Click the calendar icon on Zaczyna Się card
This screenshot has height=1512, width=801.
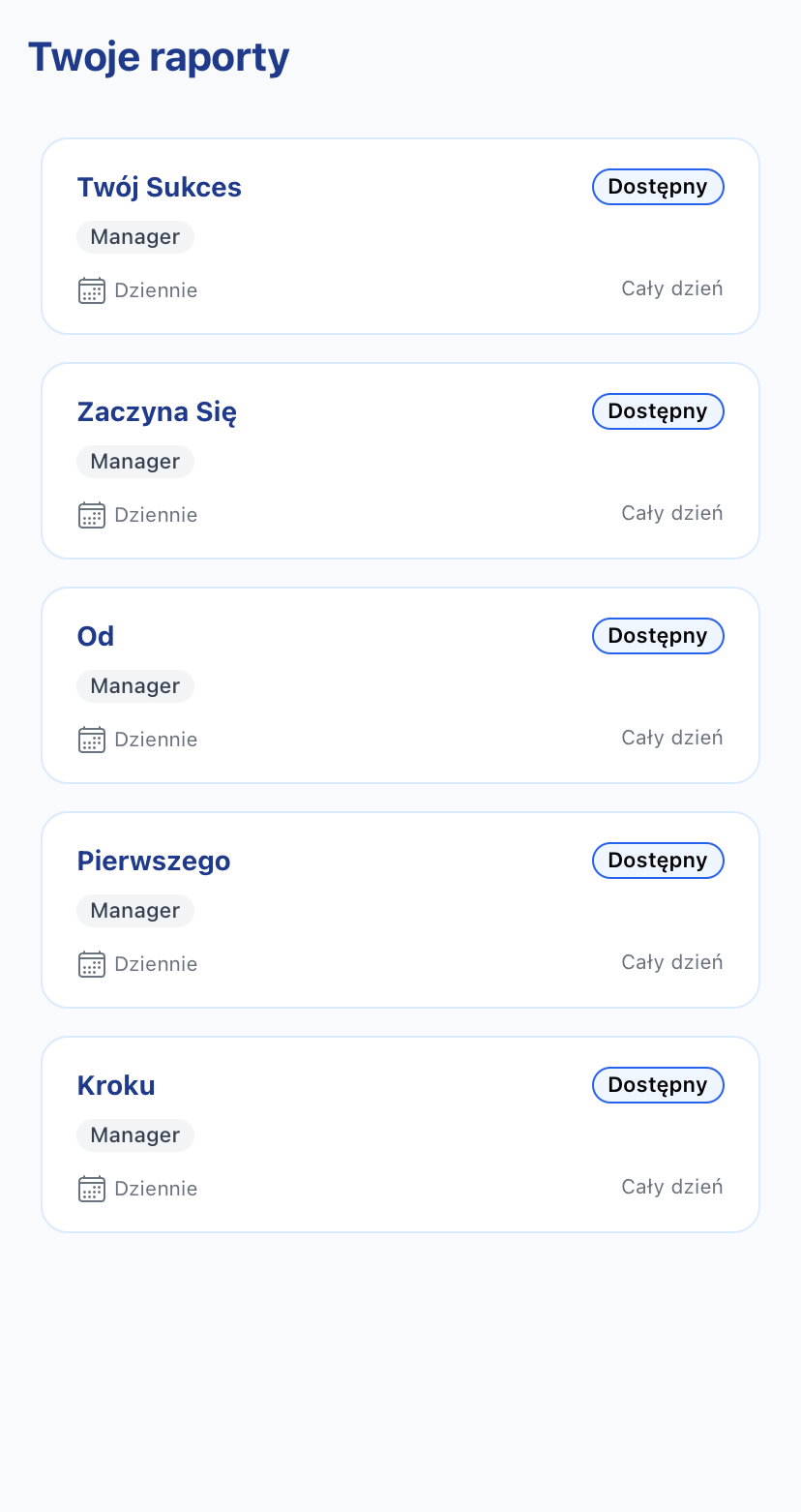pyautogui.click(x=91, y=515)
